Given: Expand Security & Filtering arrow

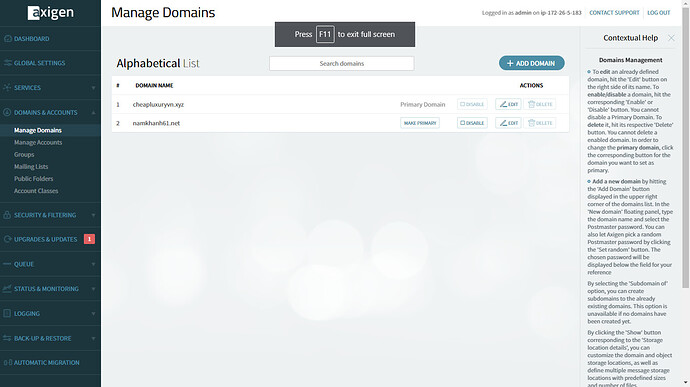Looking at the screenshot, I should [93, 215].
